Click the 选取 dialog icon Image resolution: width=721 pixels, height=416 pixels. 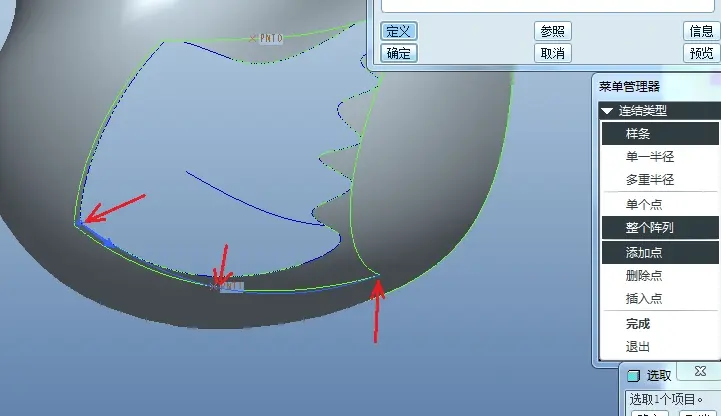click(634, 376)
